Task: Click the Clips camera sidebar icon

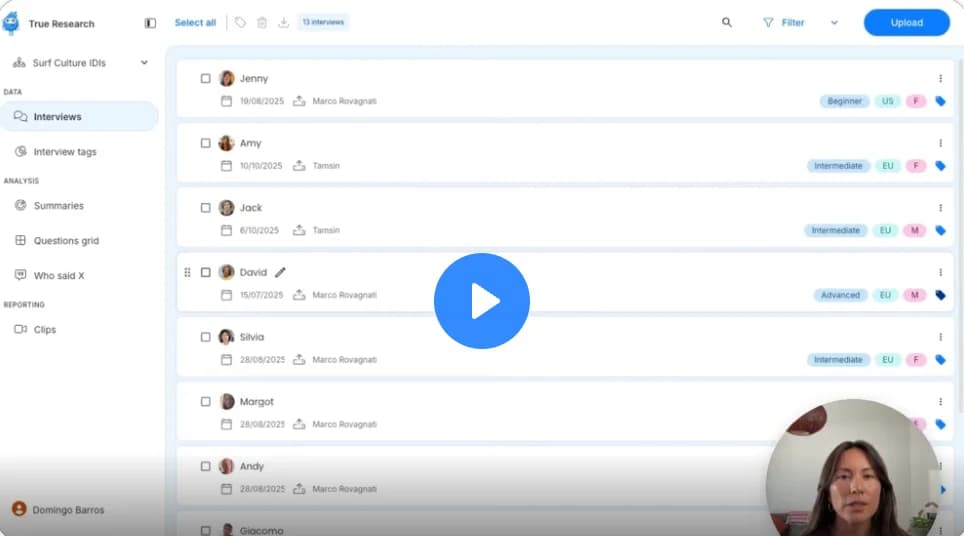Action: [20, 329]
